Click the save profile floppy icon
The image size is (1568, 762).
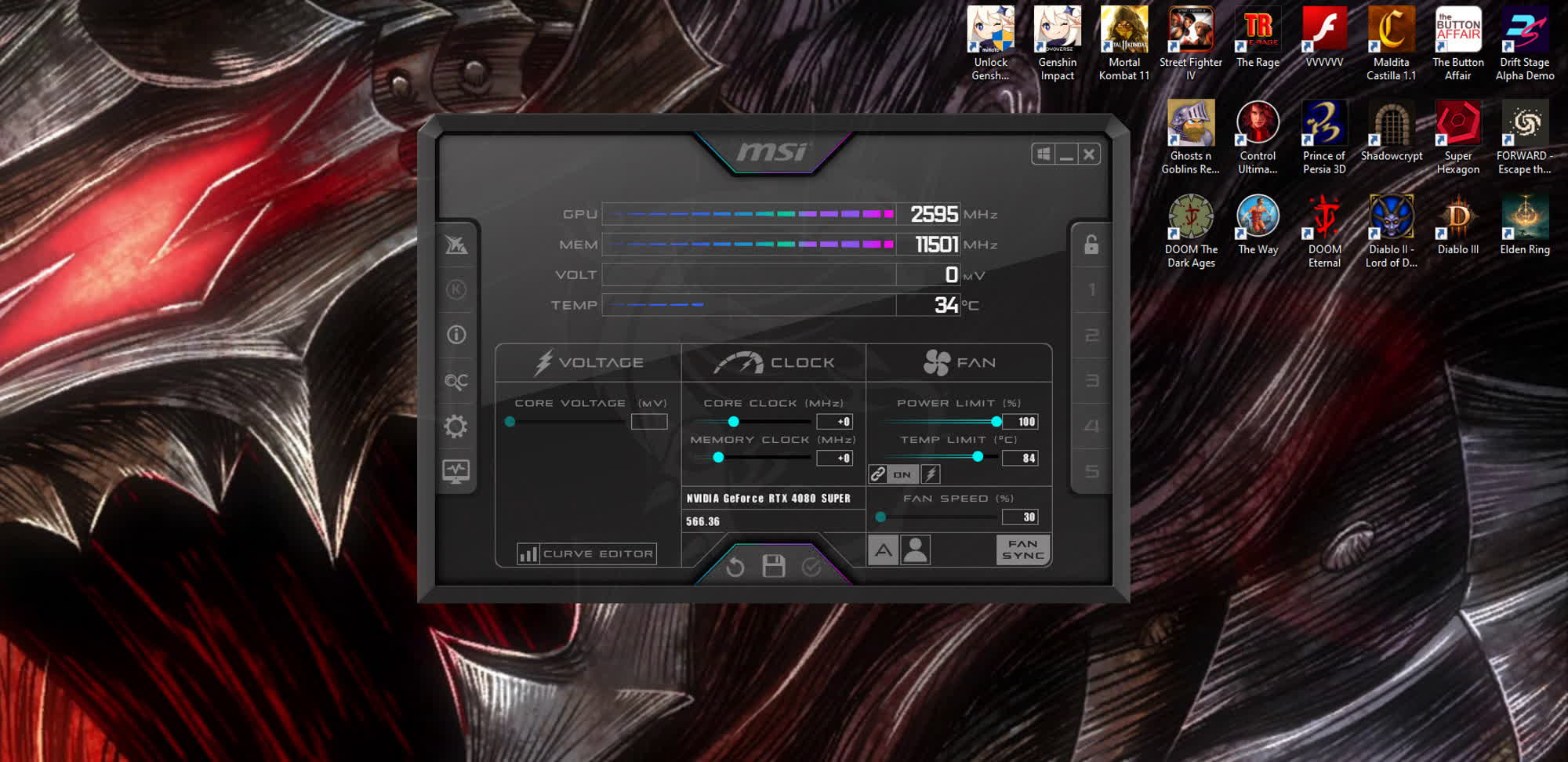pyautogui.click(x=774, y=566)
